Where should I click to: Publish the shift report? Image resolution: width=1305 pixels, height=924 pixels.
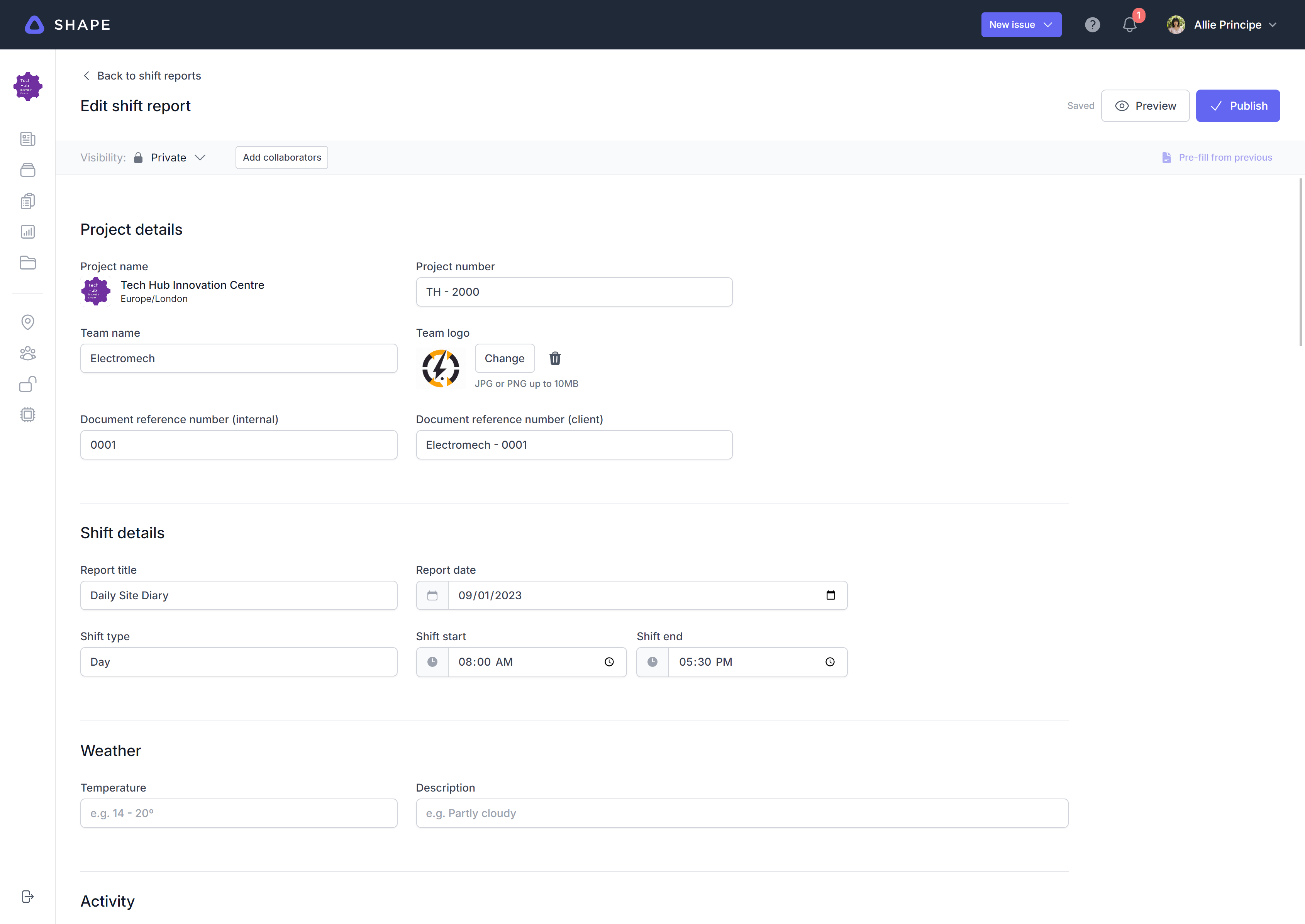[x=1239, y=105]
